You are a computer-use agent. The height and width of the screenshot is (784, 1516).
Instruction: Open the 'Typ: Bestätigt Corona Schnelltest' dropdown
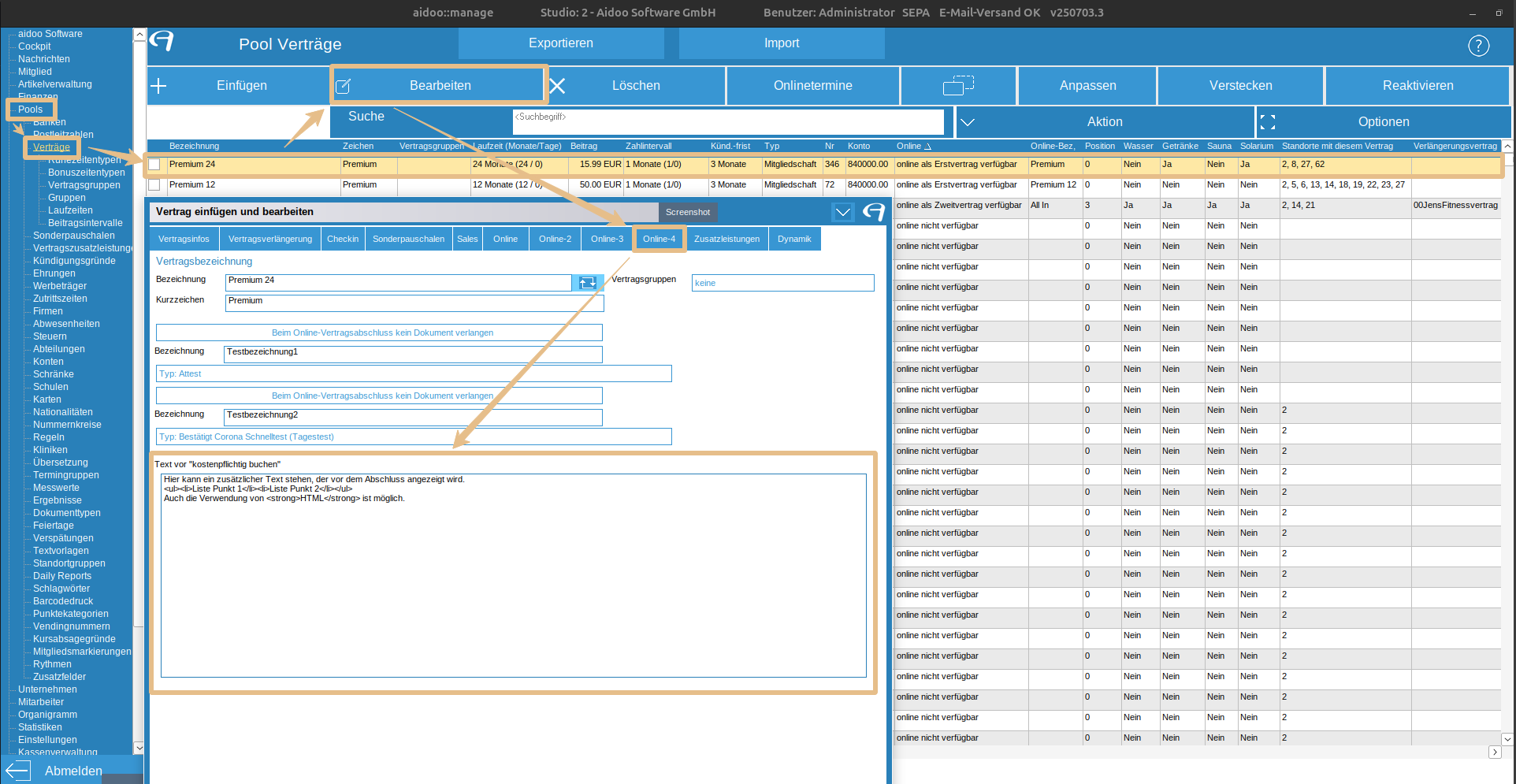(x=414, y=437)
